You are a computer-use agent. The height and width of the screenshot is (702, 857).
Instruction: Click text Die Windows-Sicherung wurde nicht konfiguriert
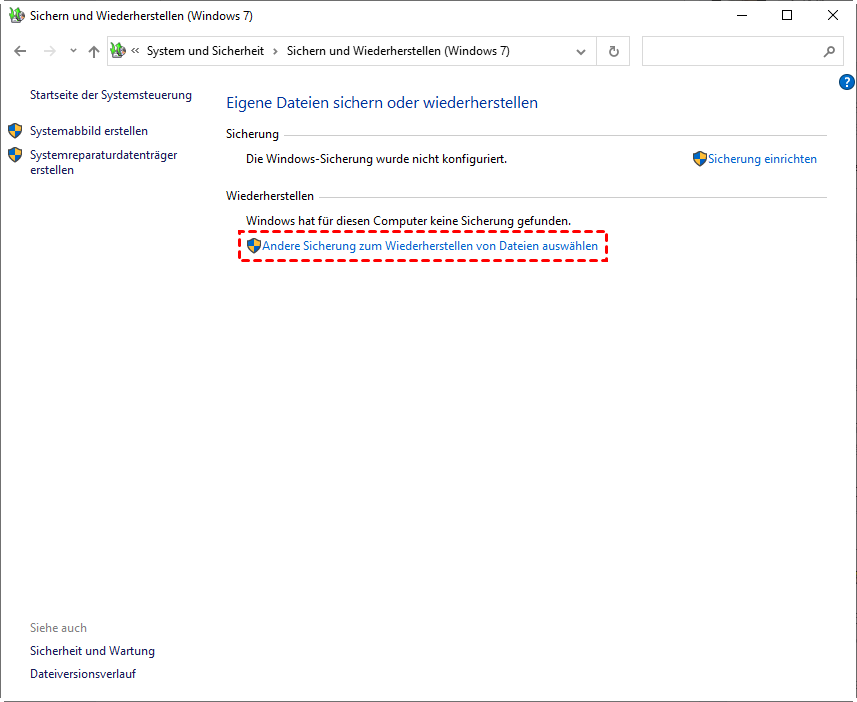pyautogui.click(x=377, y=159)
